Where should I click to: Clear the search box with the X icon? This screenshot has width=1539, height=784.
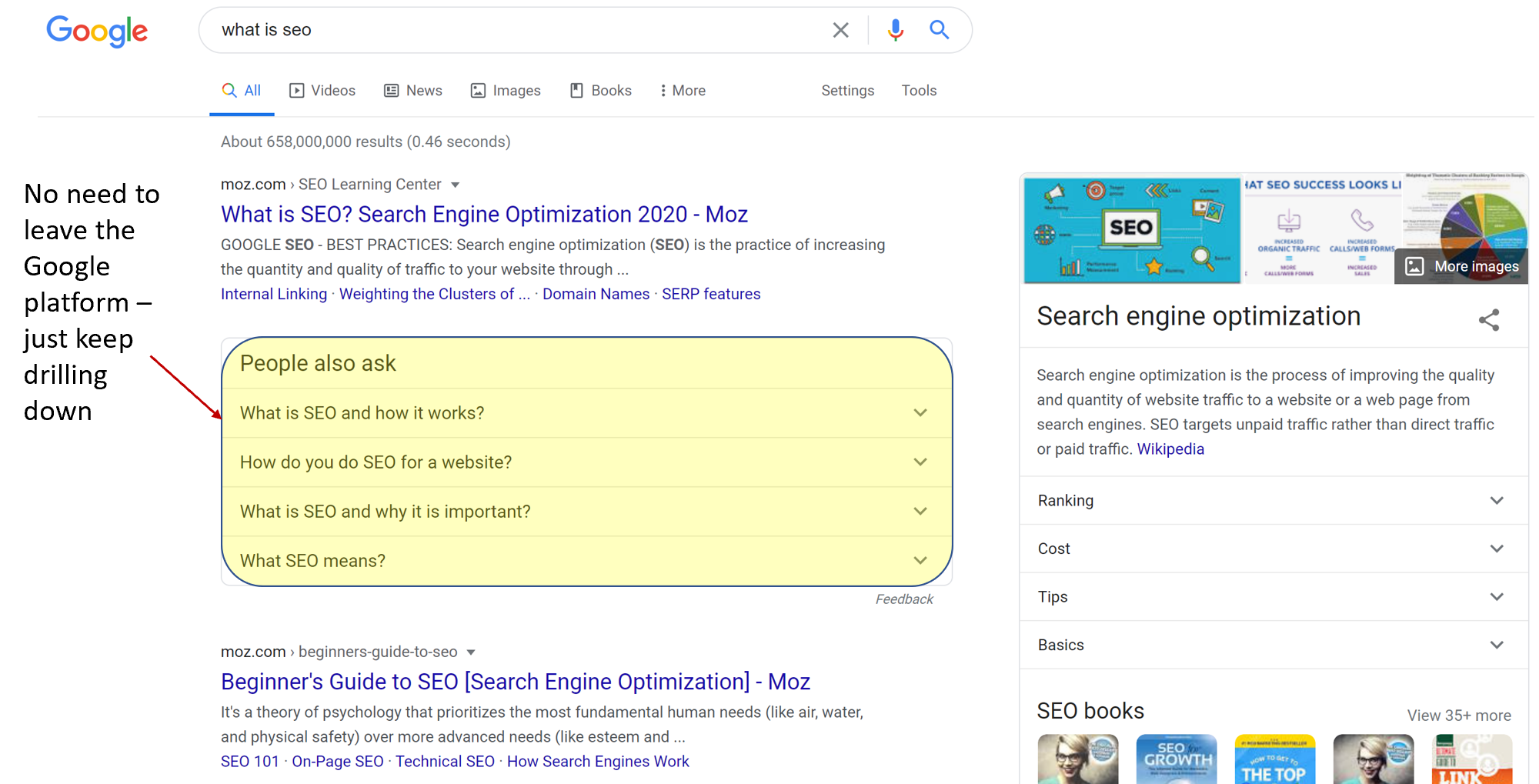pos(840,30)
